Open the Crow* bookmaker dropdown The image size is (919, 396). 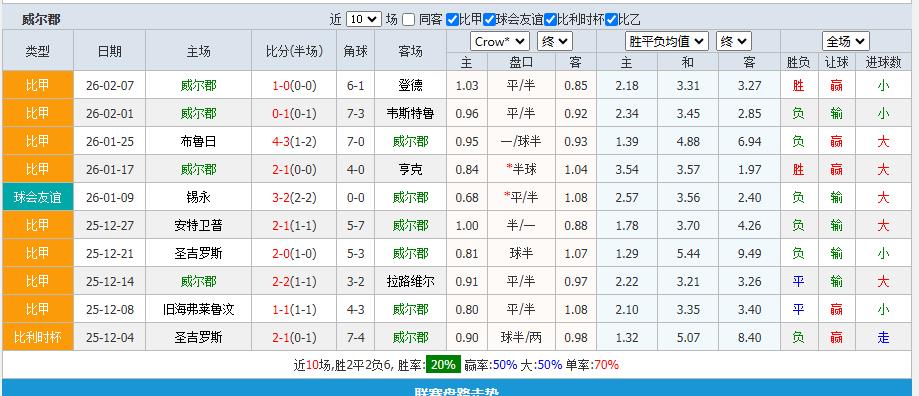coord(499,42)
